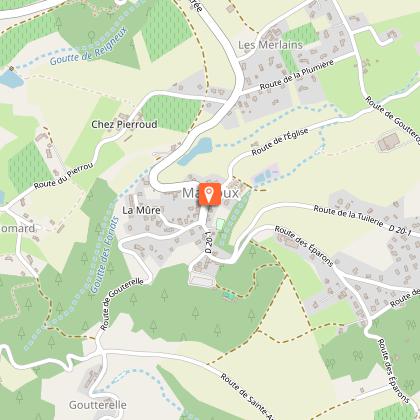Click the Route de Gouterelle road label
420x420 pixels.
pyautogui.click(x=122, y=304)
